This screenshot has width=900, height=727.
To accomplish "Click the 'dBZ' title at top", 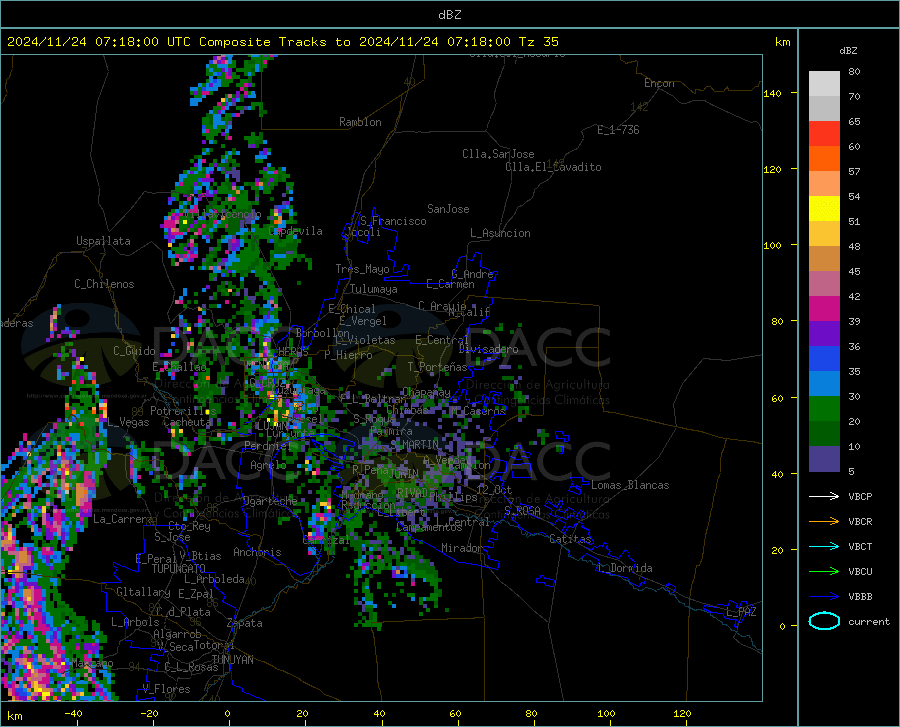I will pos(449,15).
